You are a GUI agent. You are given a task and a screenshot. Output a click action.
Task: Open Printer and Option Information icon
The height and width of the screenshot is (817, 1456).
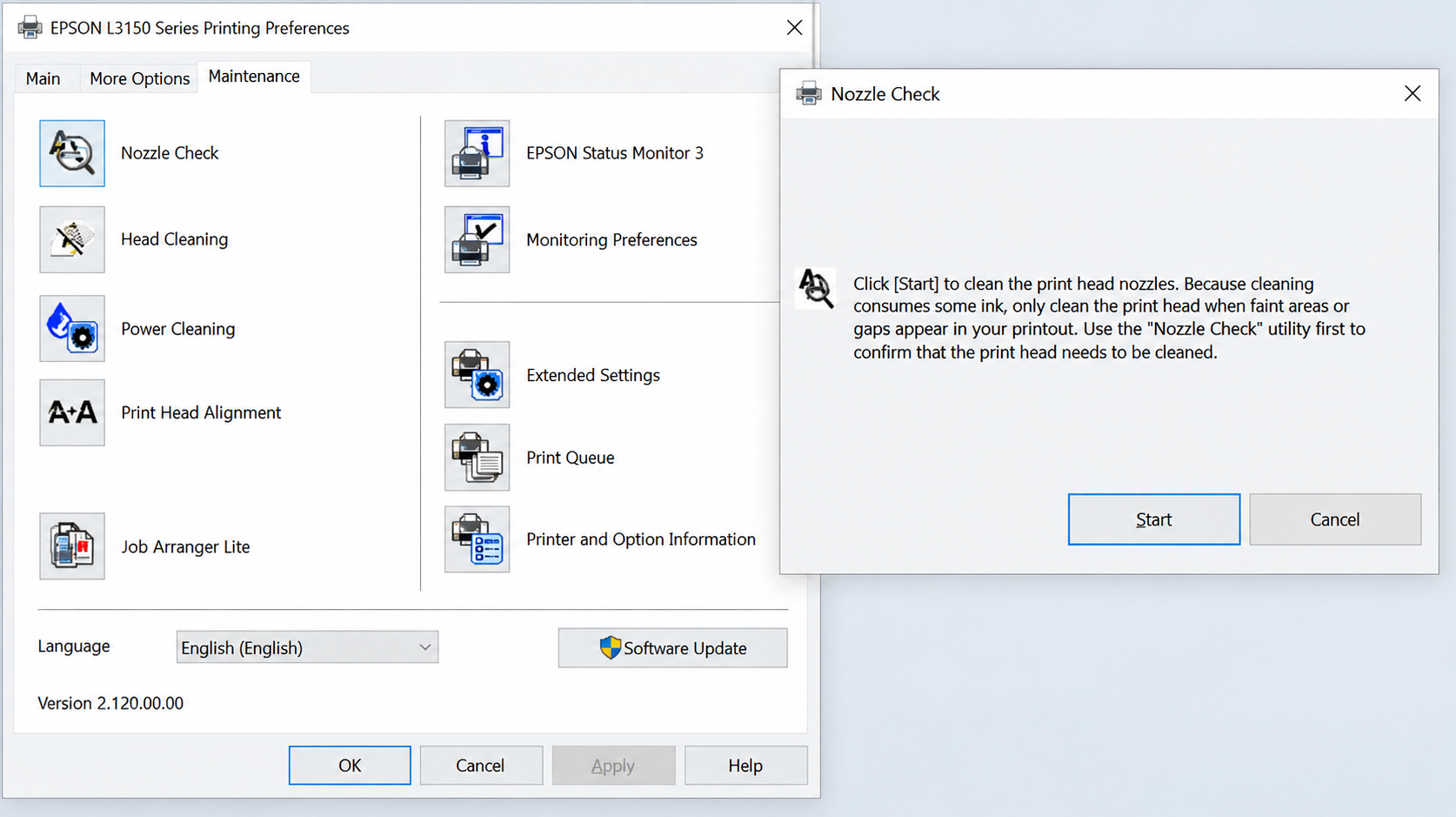(477, 539)
